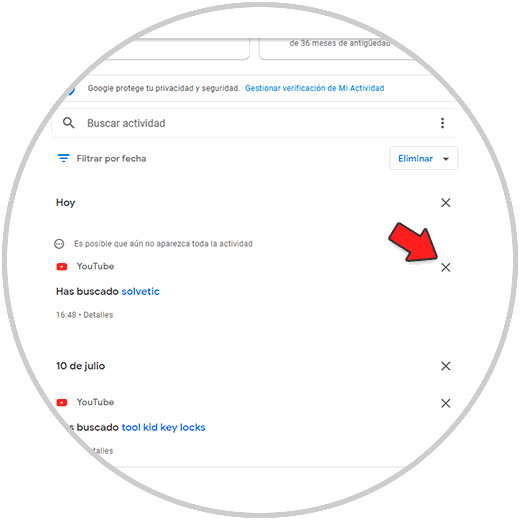Open Detalles for the 16:48 entry
The height and width of the screenshot is (520, 520).
(x=98, y=315)
